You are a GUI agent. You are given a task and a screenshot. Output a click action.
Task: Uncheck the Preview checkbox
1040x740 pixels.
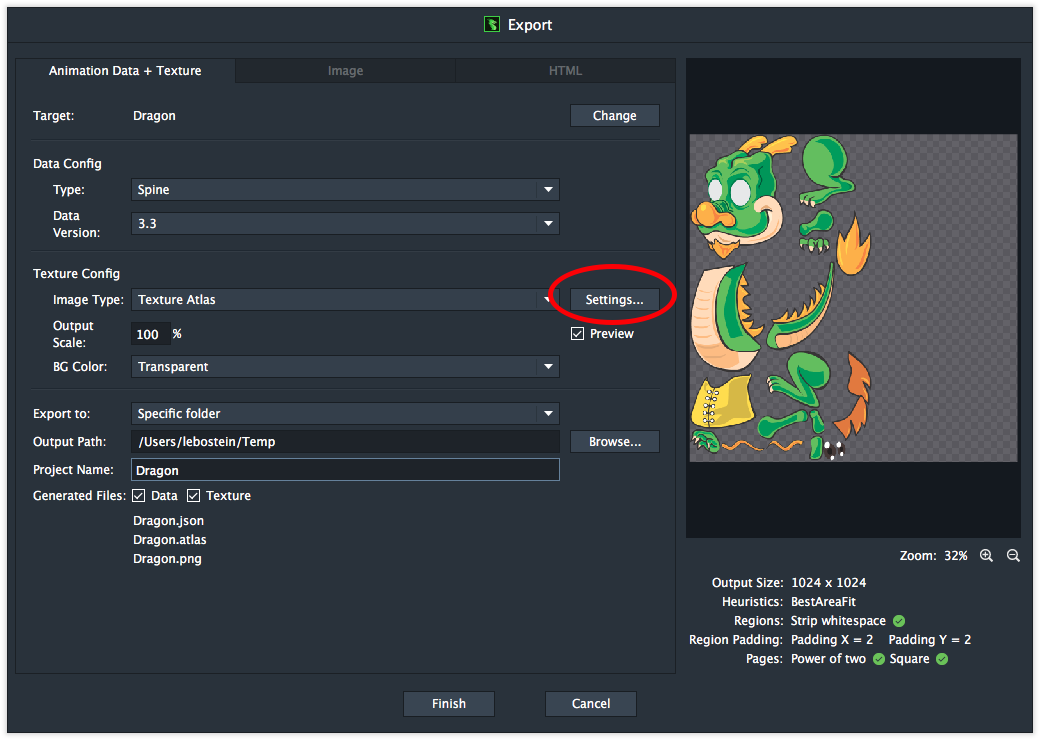(x=577, y=333)
